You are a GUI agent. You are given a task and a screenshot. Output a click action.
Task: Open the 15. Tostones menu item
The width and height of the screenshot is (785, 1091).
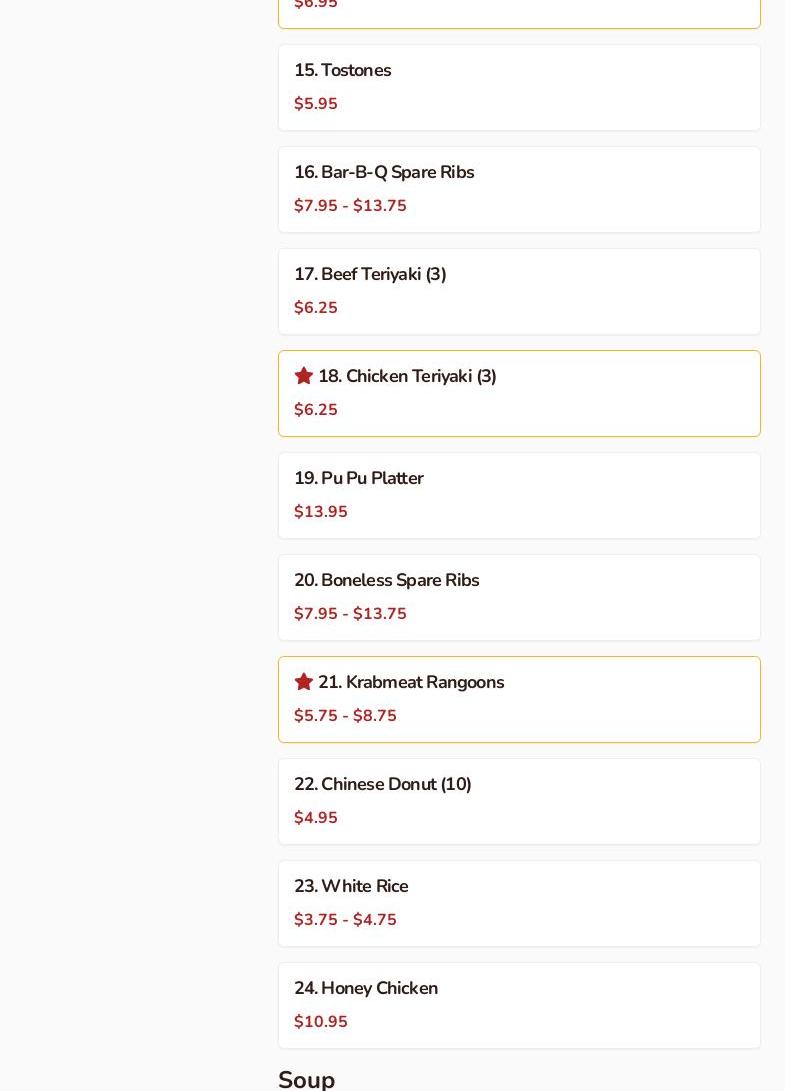(x=343, y=71)
